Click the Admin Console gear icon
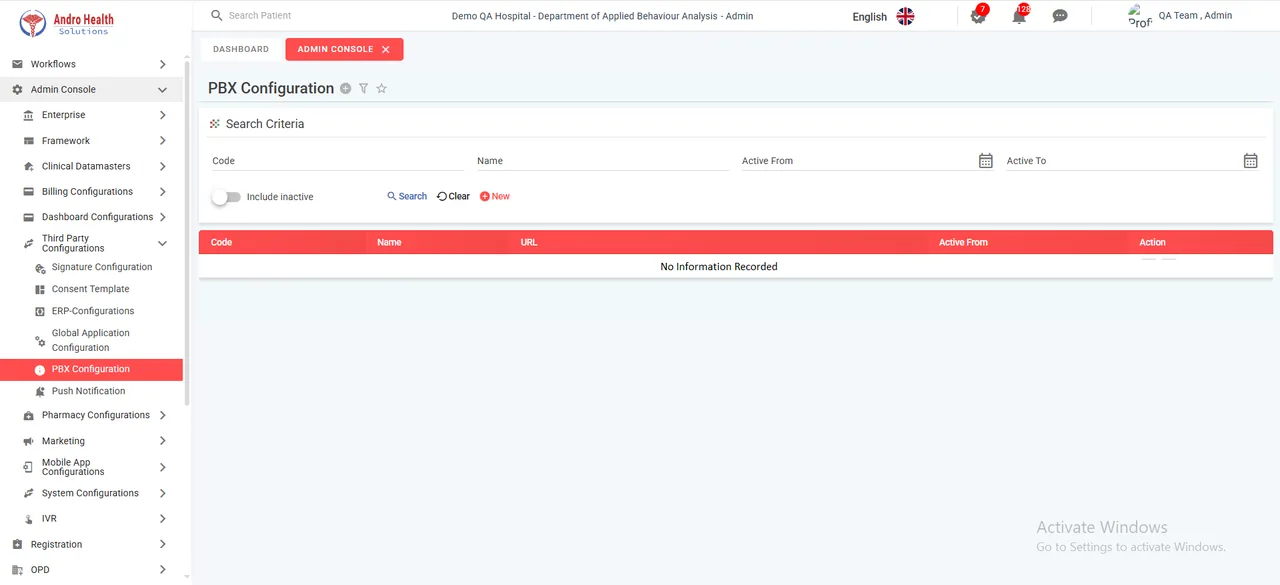The width and height of the screenshot is (1280, 585). (x=17, y=90)
